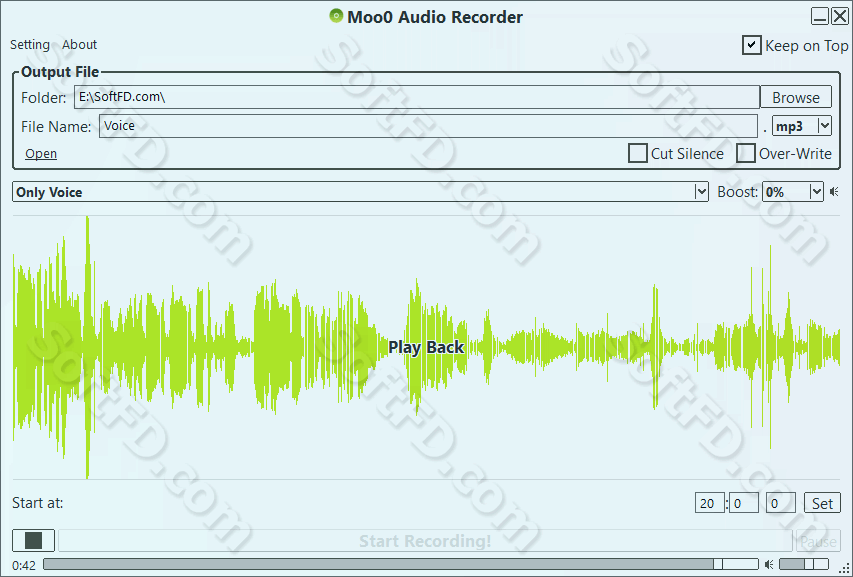Viewport: 853px width, 577px height.
Task: Click the Open output folder link
Action: pyautogui.click(x=41, y=154)
